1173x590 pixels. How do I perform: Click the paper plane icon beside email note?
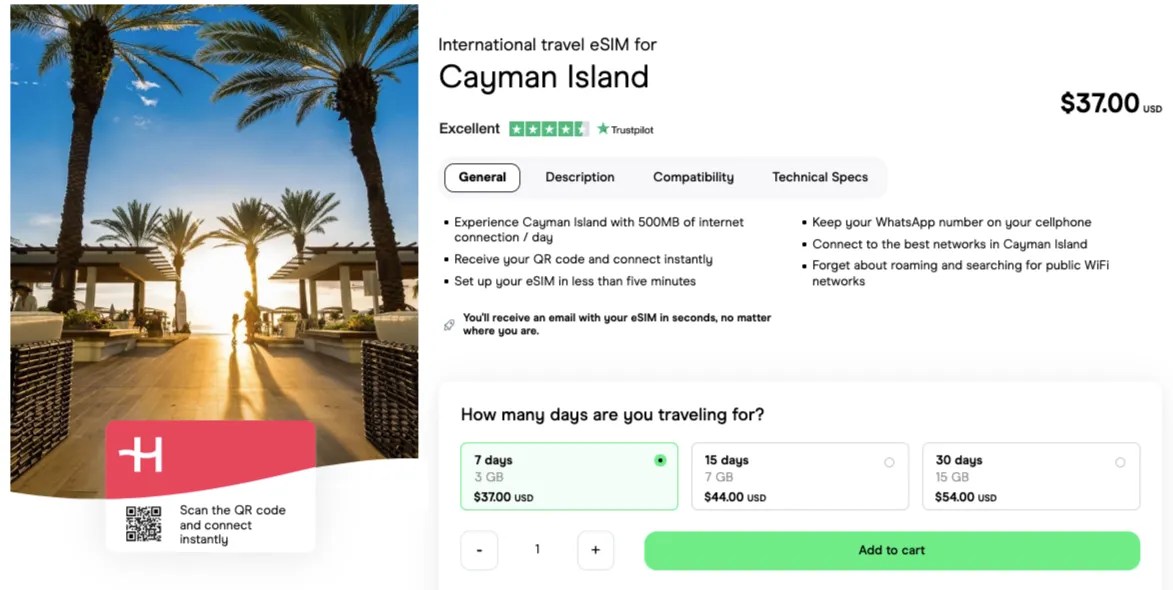click(449, 322)
